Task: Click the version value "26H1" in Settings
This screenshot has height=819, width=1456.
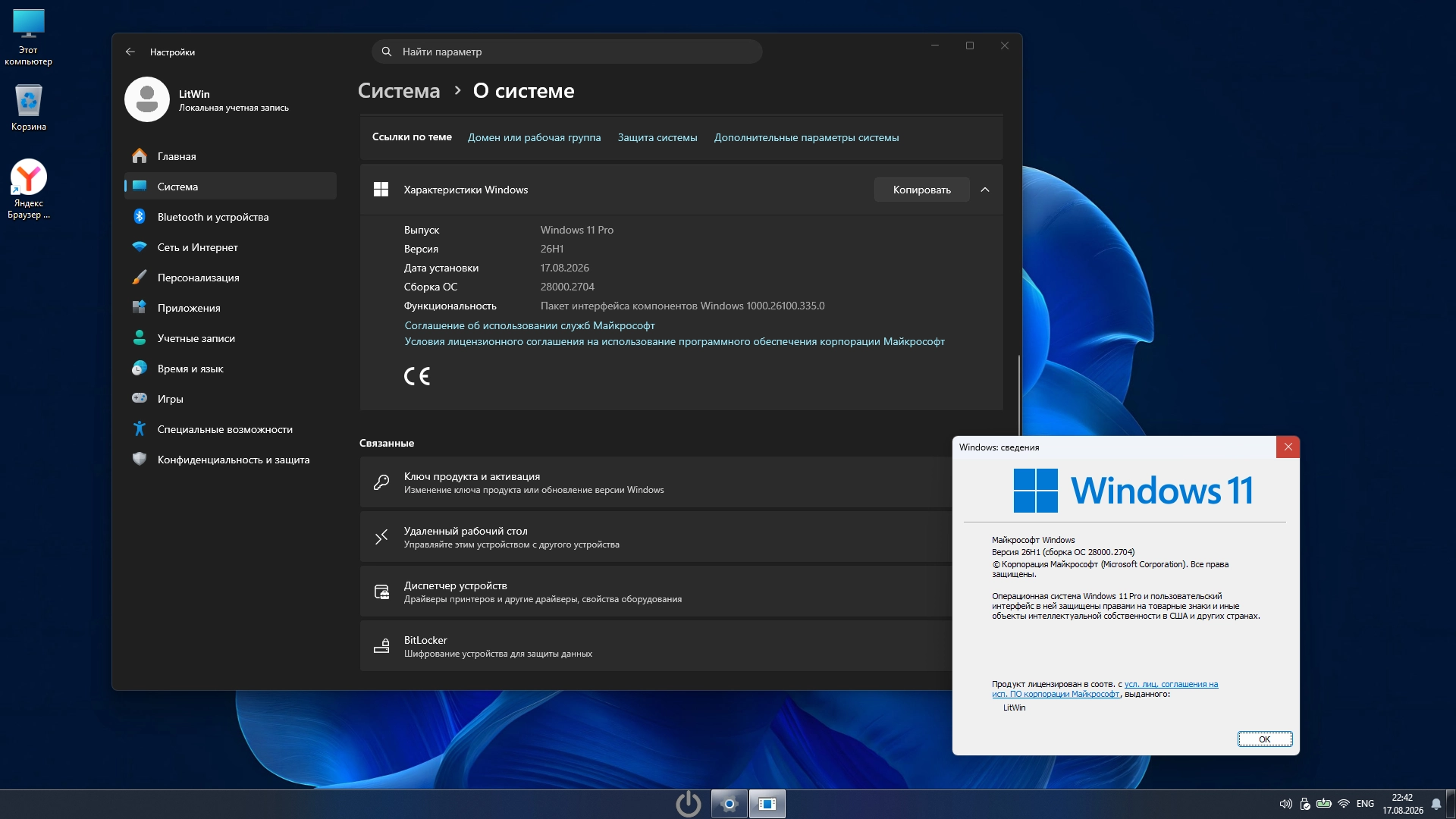Action: 552,249
